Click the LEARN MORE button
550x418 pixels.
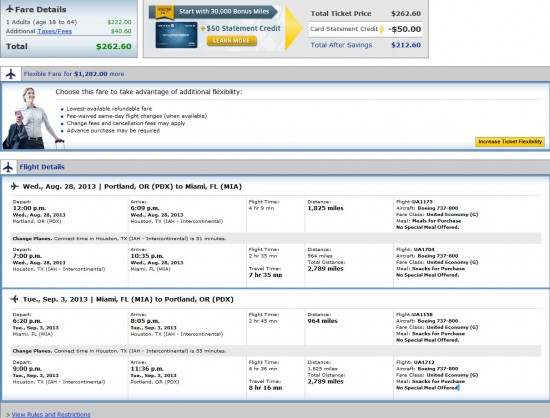pyautogui.click(x=232, y=41)
